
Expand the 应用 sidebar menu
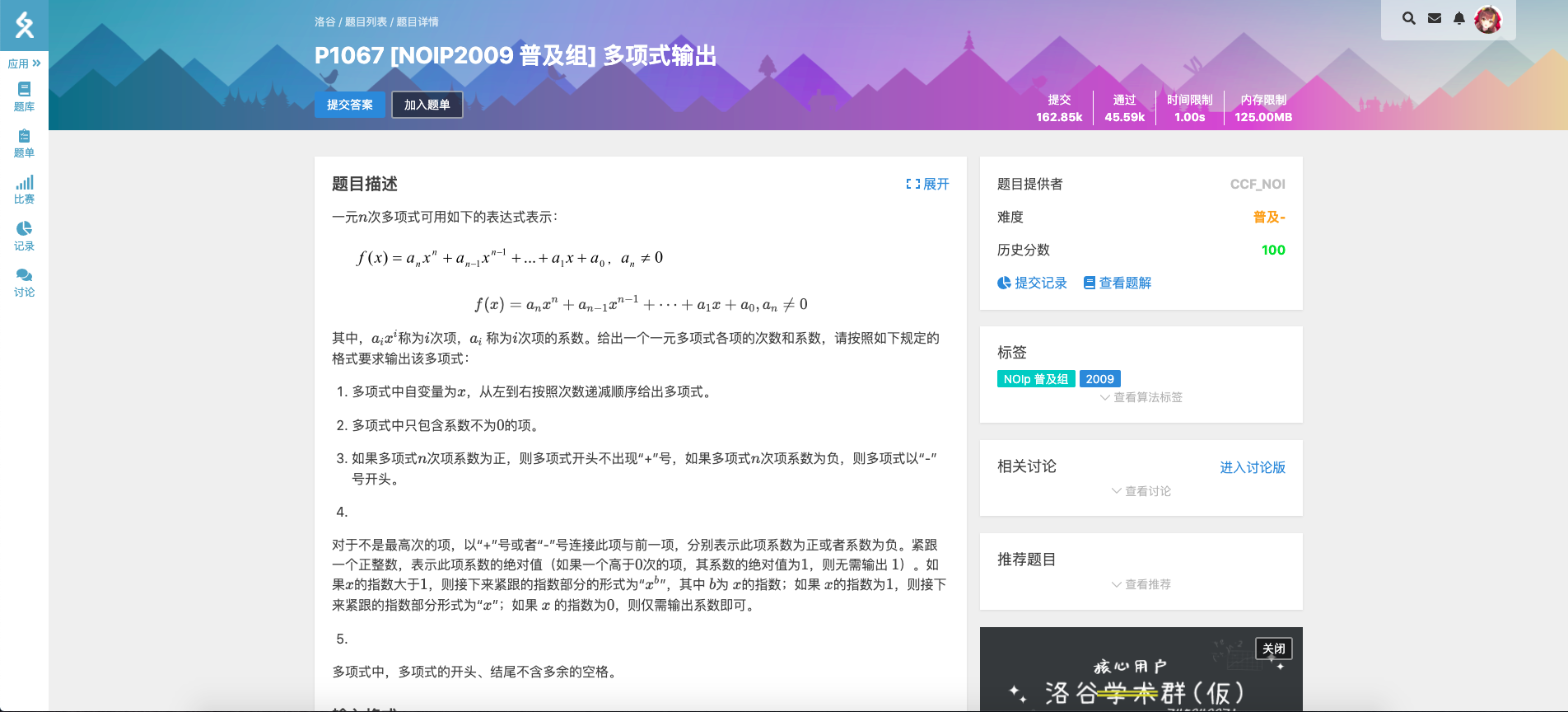coord(24,63)
